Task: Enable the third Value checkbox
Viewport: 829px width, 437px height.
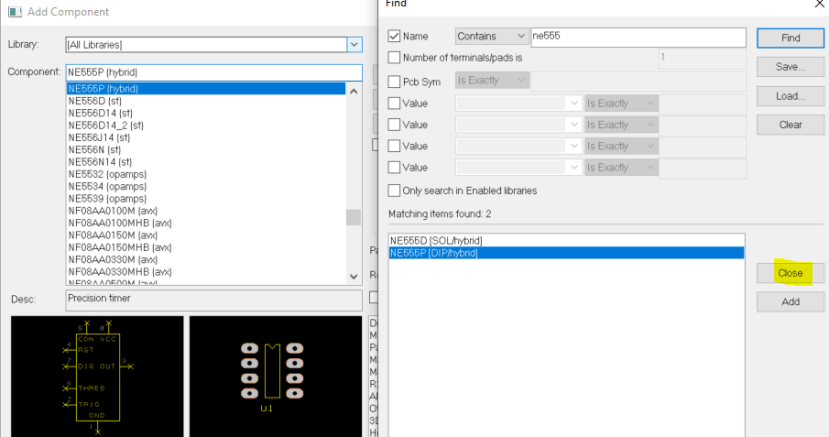Action: (394, 145)
